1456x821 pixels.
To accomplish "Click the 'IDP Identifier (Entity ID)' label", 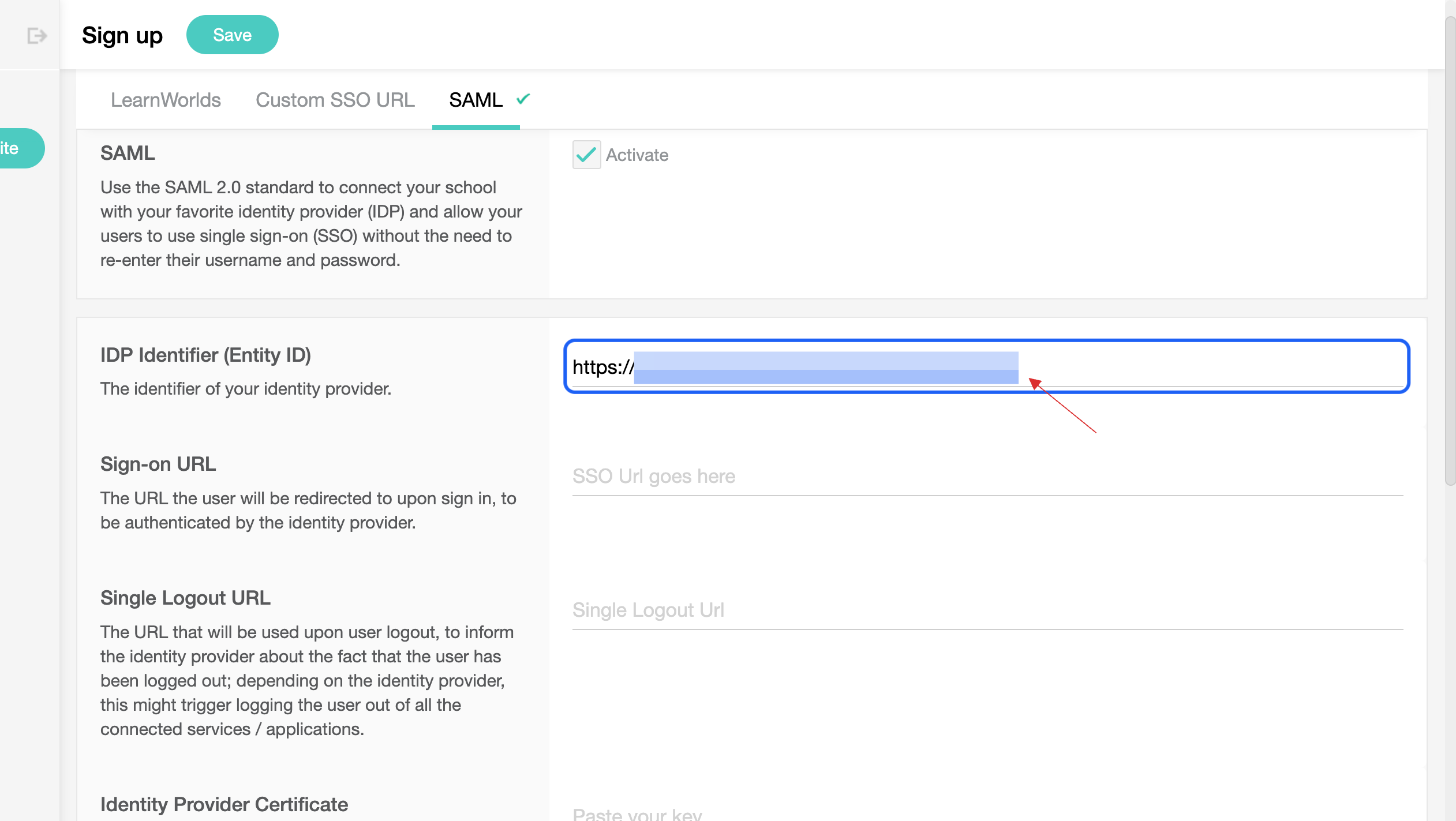I will point(205,355).
